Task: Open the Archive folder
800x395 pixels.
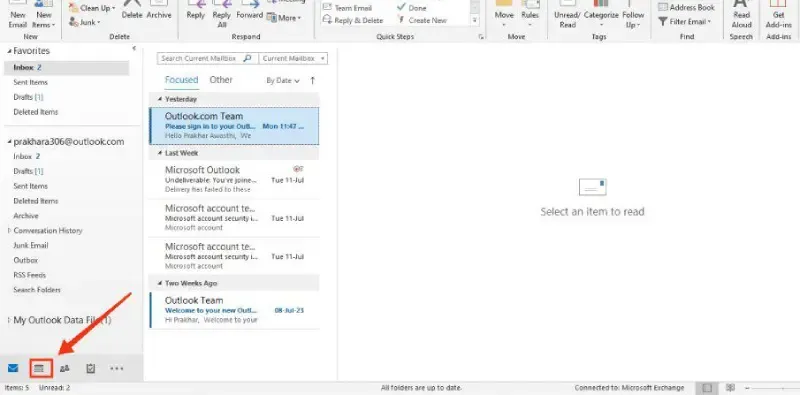Action: (x=26, y=216)
